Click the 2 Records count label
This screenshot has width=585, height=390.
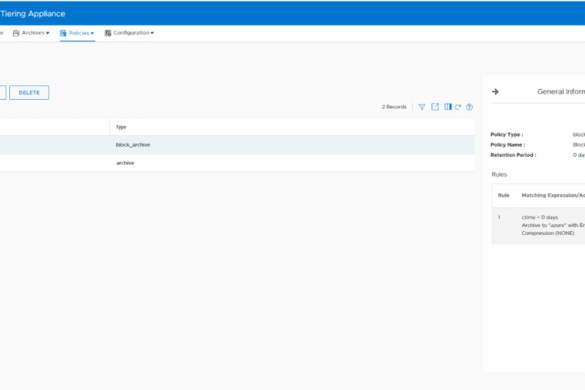pos(394,107)
